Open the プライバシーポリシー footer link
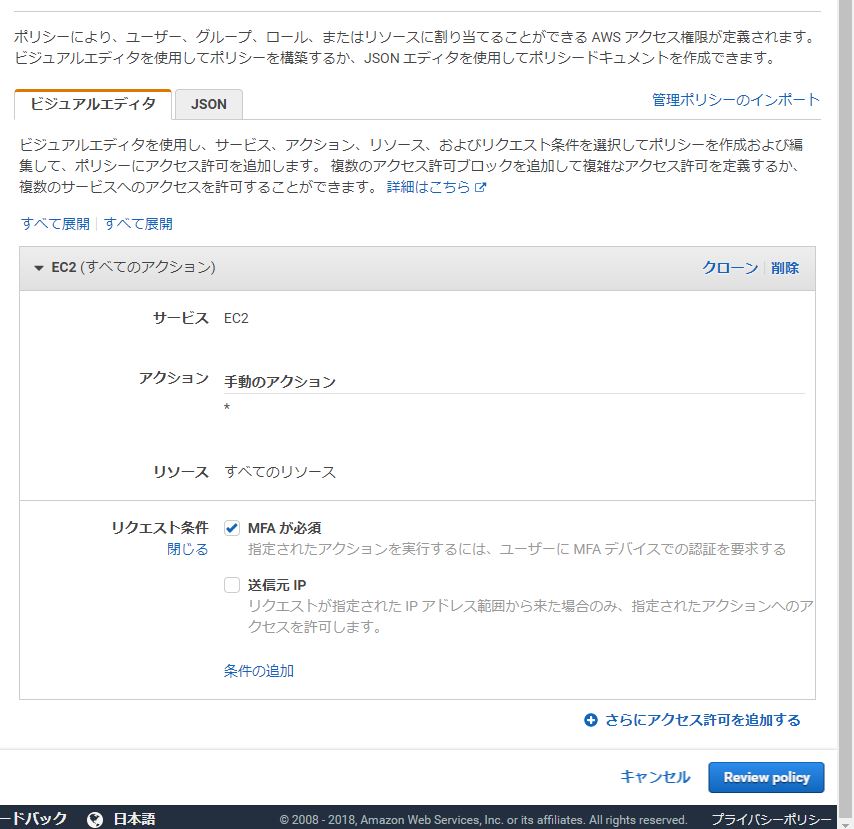Screen dimensions: 854x829 (x=771, y=819)
